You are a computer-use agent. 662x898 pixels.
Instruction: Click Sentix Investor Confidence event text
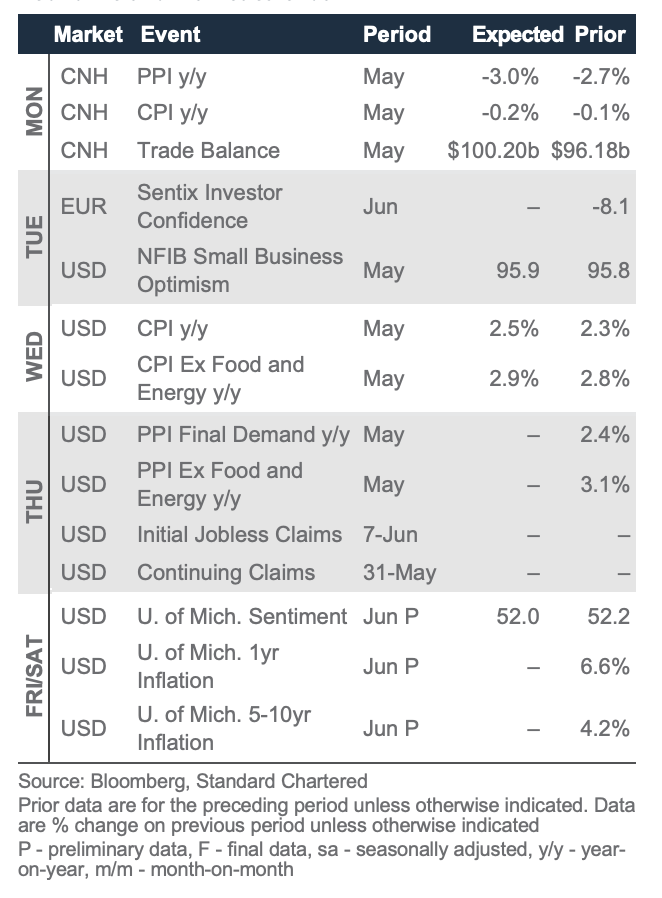point(210,207)
